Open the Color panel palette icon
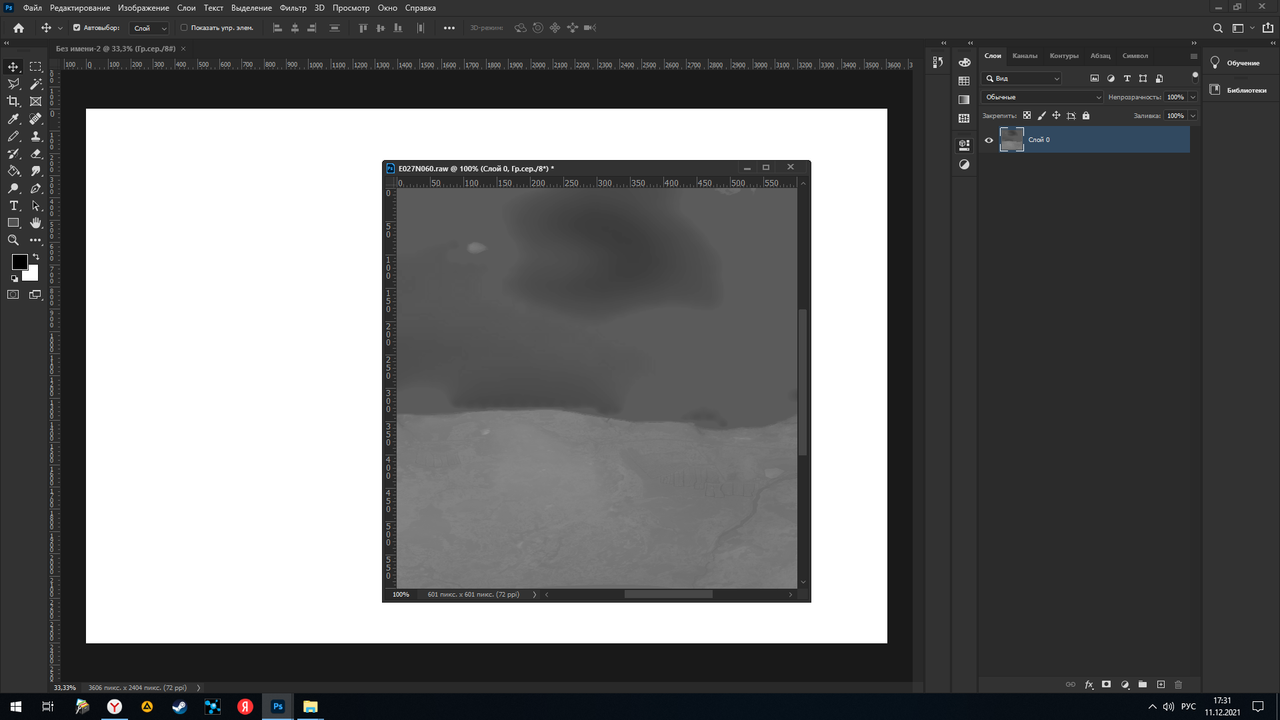The width and height of the screenshot is (1280, 720). pos(964,62)
